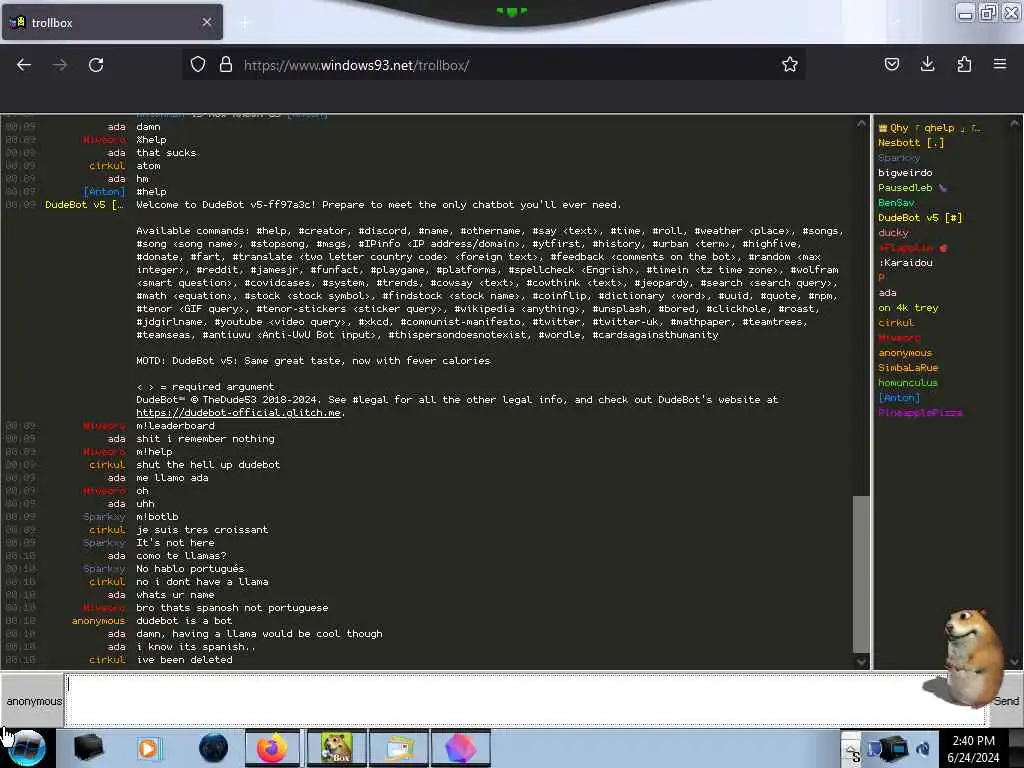Viewport: 1024px width, 768px height.
Task: Select user ':Karaidou' in user list
Action: pos(906,263)
